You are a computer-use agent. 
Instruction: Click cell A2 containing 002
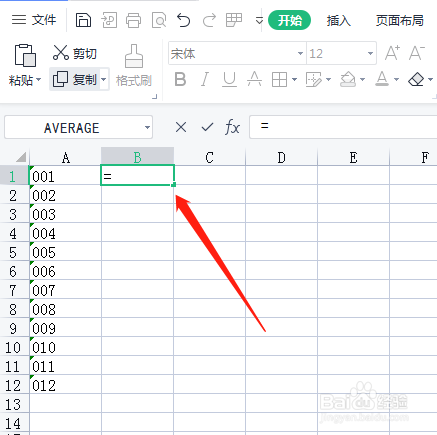tap(65, 195)
